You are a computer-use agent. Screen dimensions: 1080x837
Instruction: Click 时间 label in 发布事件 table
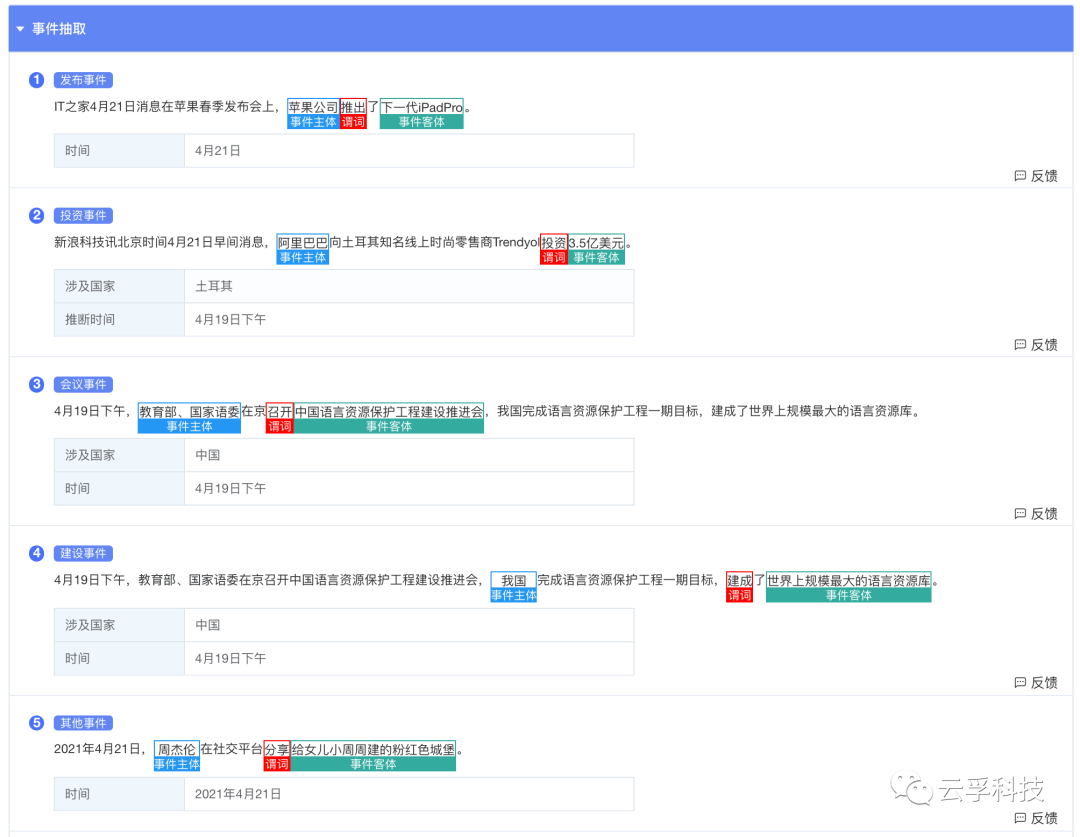pos(77,151)
